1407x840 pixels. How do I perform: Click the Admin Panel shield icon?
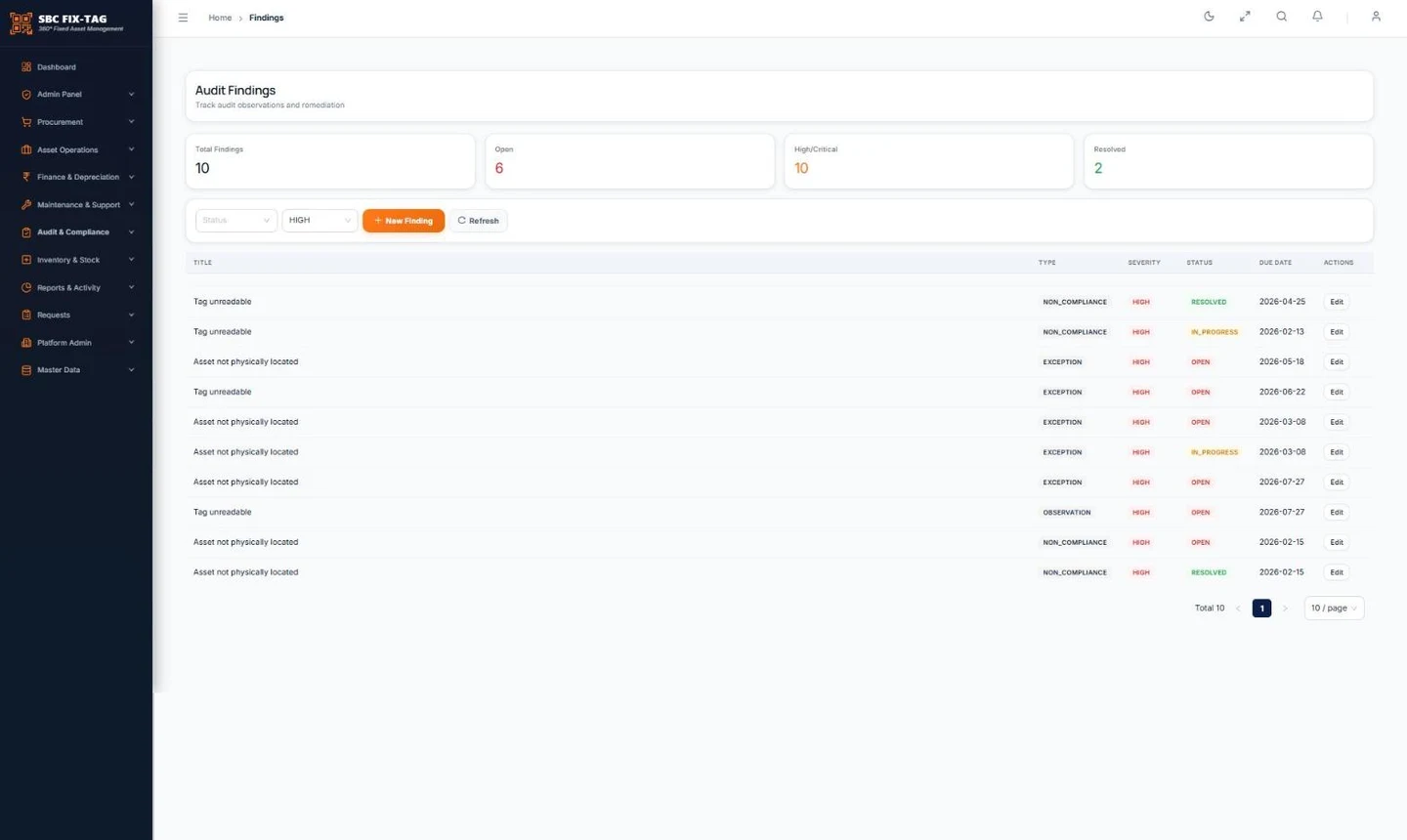tap(26, 95)
